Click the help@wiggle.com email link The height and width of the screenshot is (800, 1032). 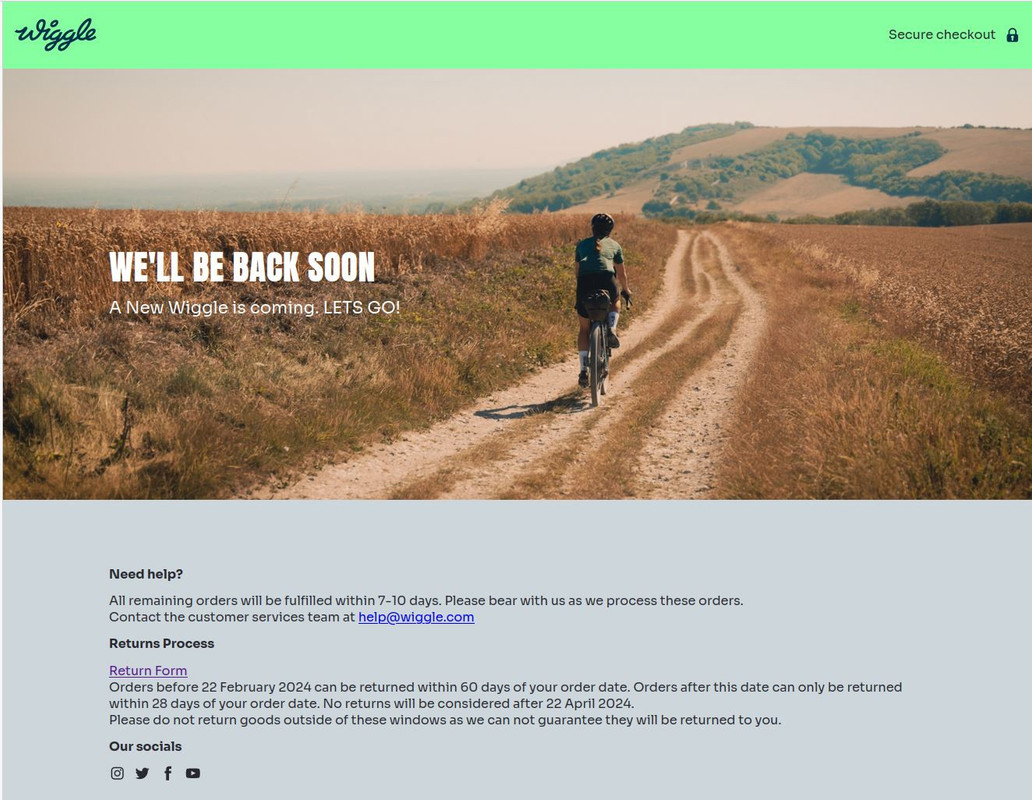coord(416,617)
